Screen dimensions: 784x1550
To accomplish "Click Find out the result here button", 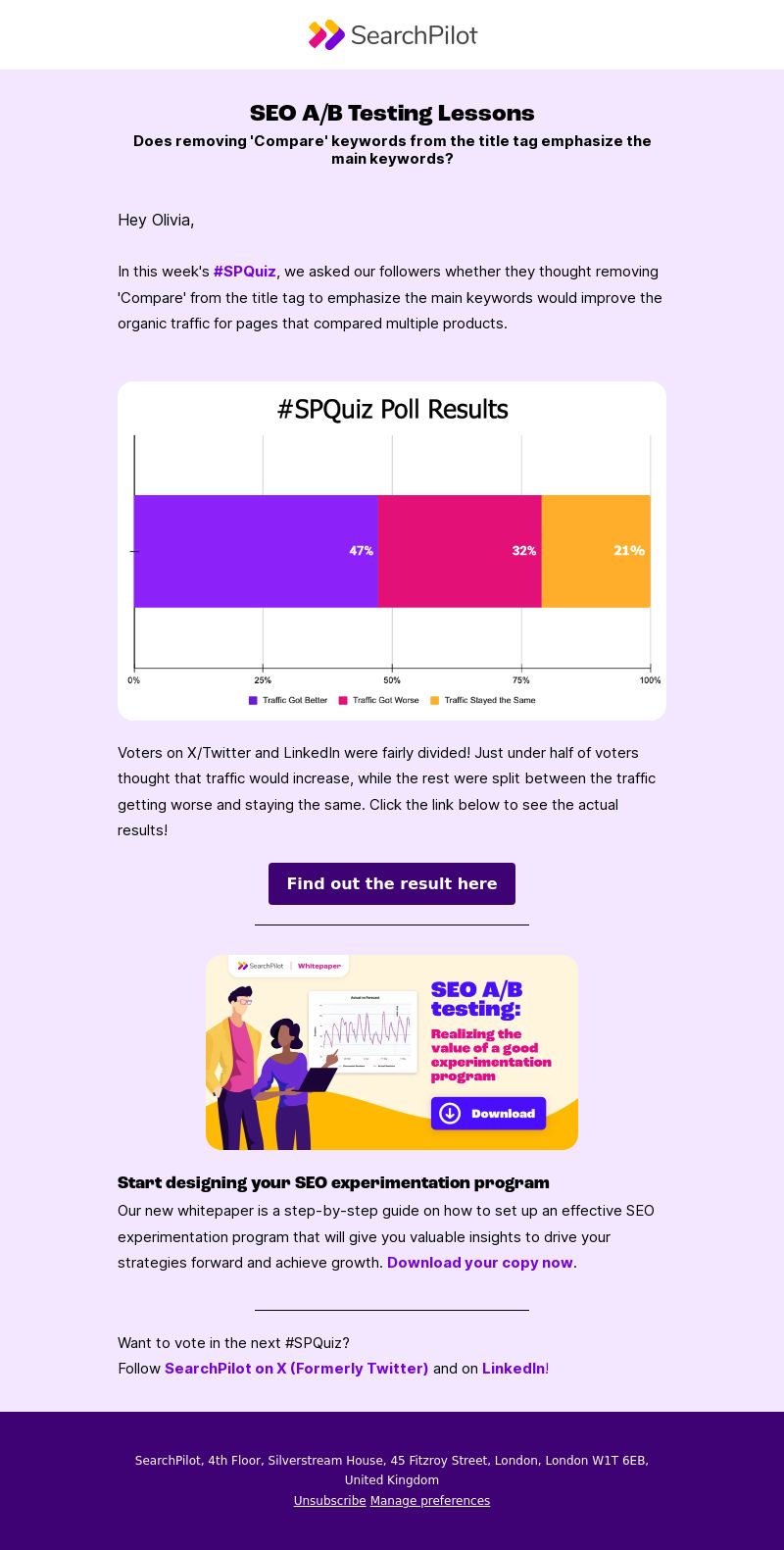I will [x=392, y=883].
